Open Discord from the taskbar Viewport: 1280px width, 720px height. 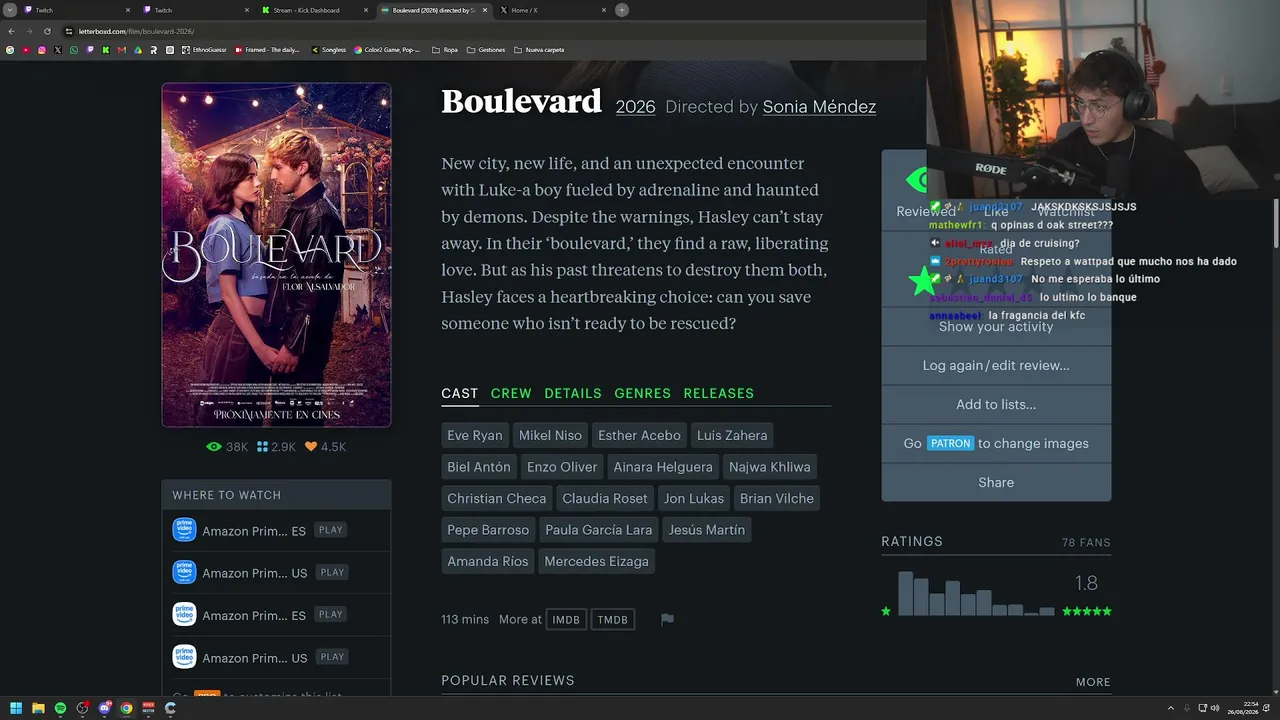(x=104, y=708)
